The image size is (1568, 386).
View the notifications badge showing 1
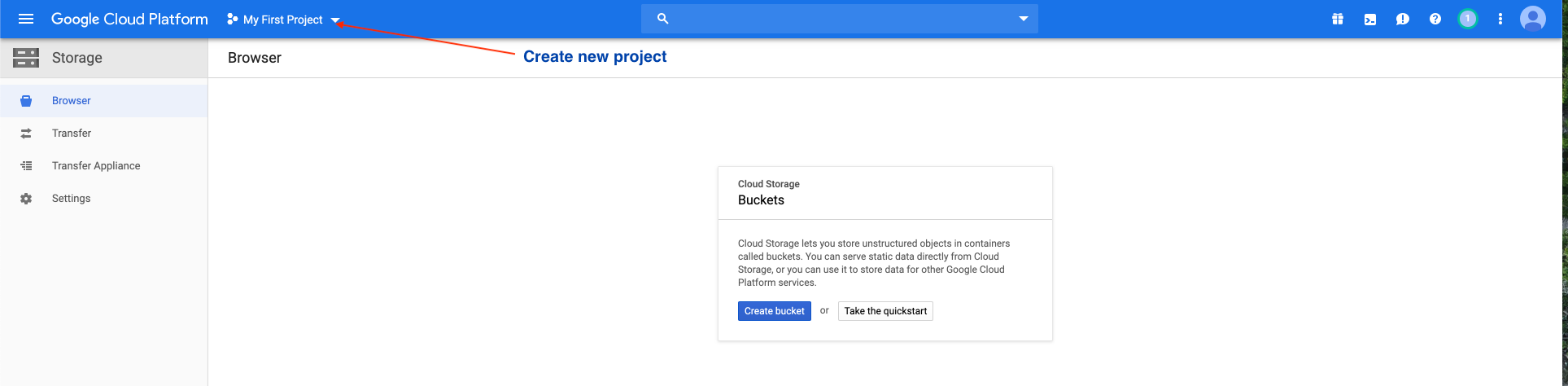tap(1467, 19)
